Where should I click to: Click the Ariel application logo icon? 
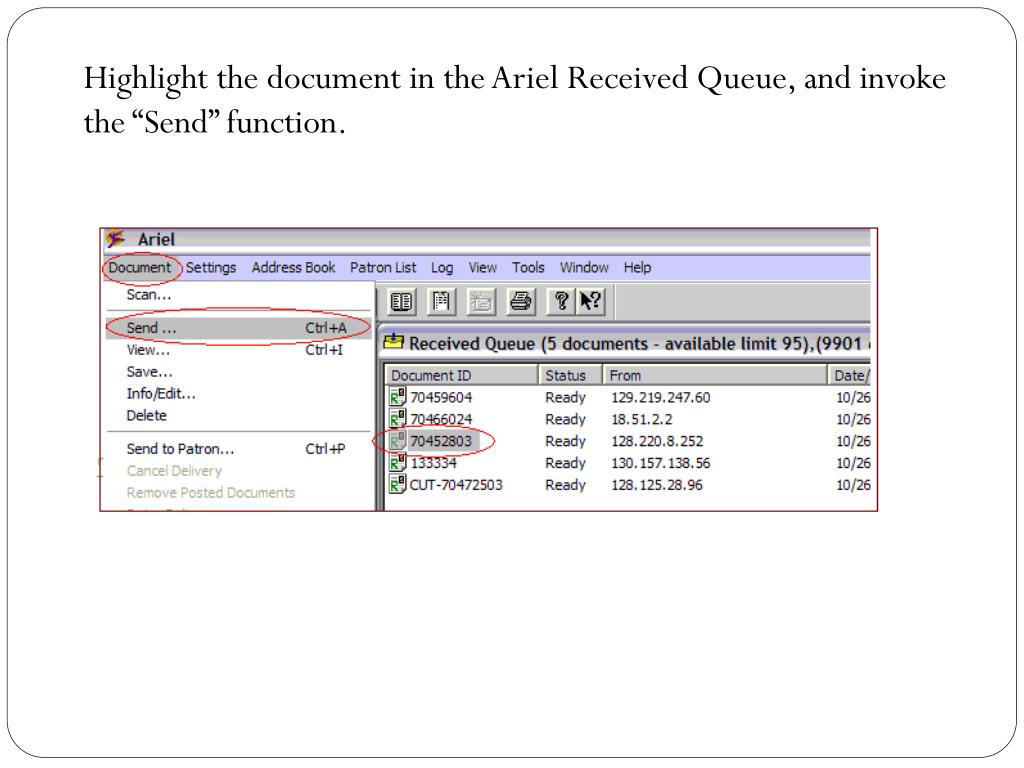pyautogui.click(x=116, y=239)
